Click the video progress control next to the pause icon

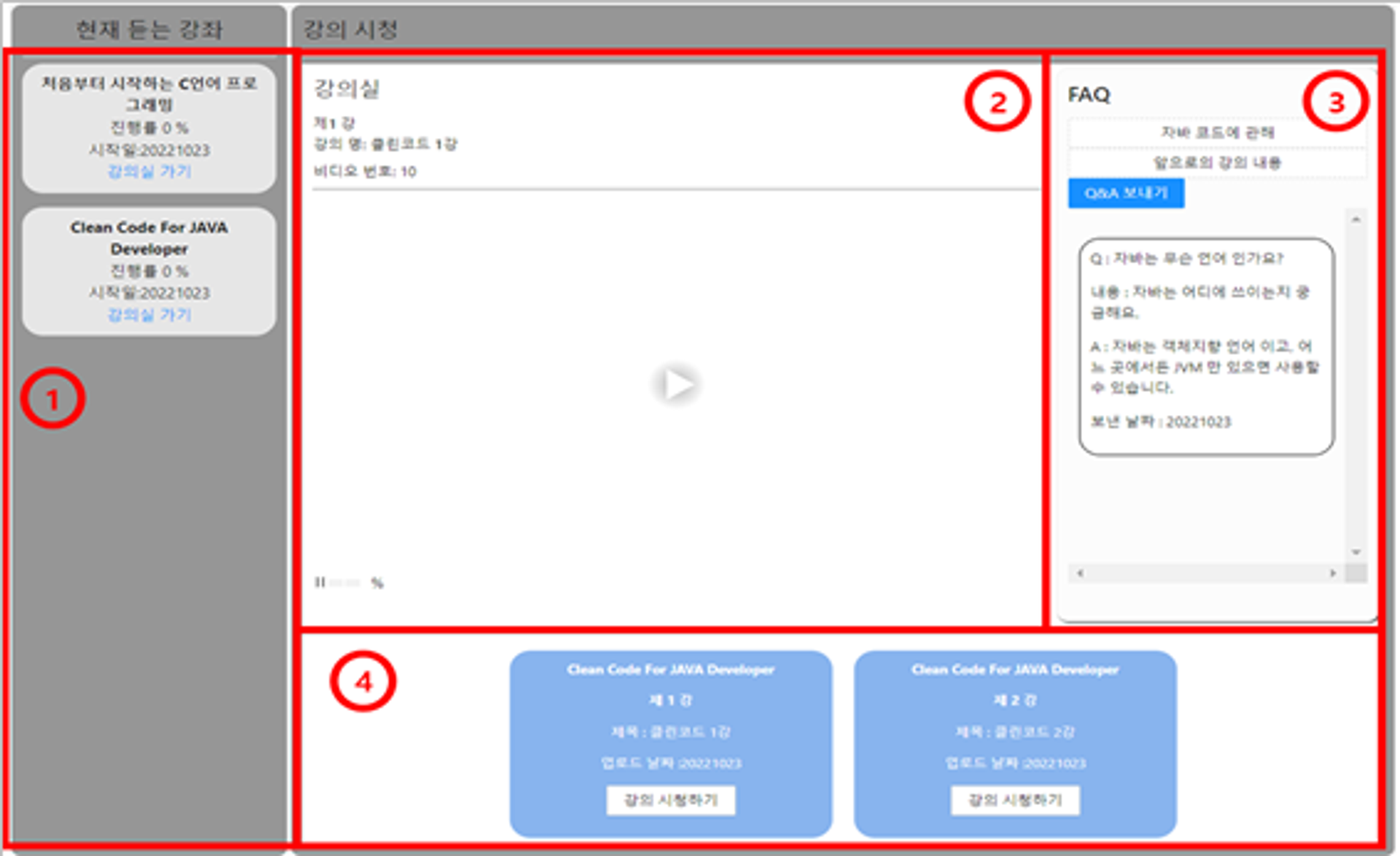344,582
